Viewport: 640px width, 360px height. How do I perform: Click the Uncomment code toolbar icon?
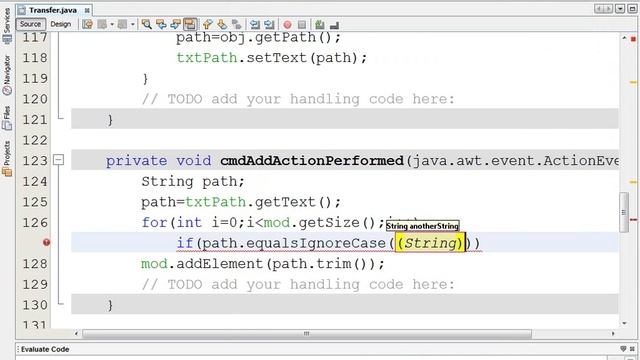334,25
